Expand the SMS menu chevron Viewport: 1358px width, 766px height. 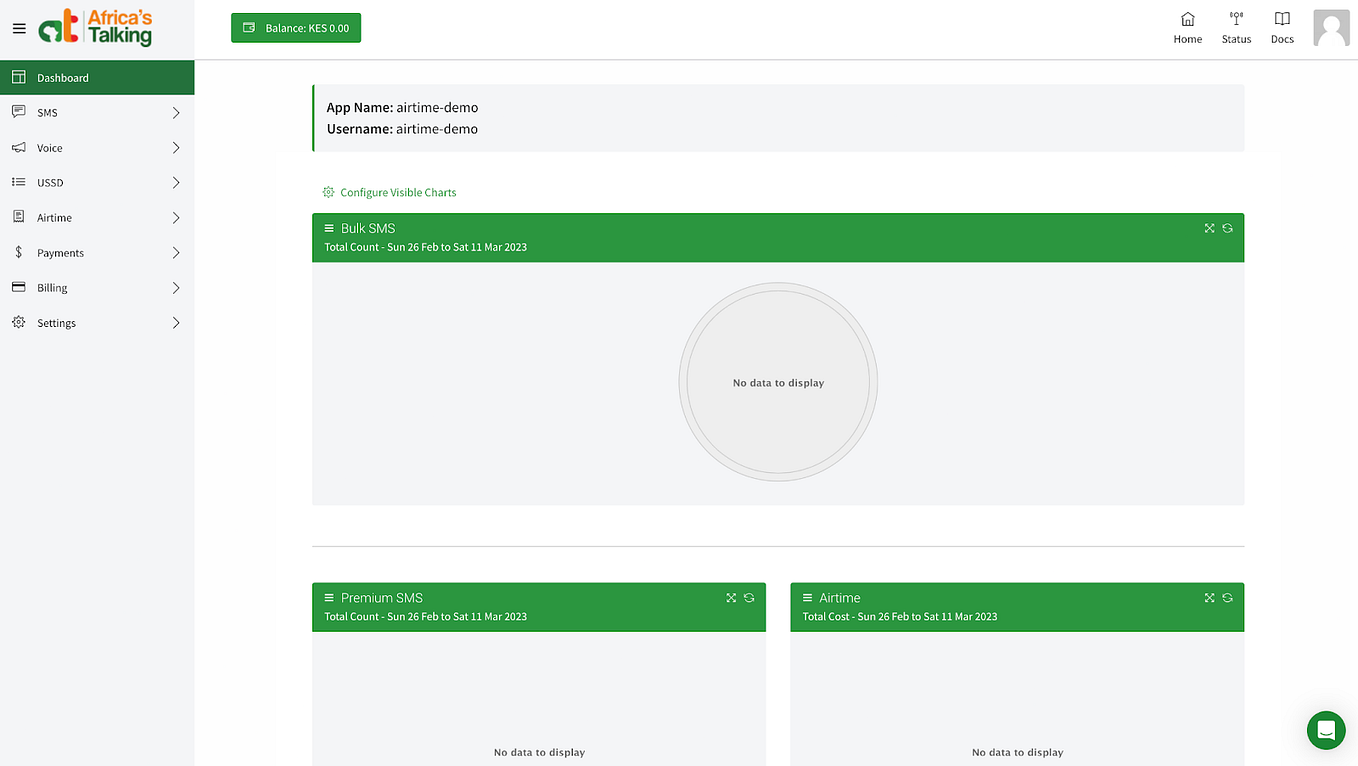coord(175,112)
